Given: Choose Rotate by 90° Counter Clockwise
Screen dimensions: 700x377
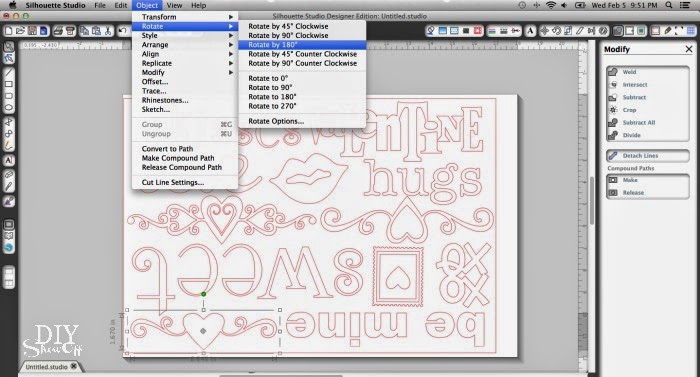Looking at the screenshot, I should pos(302,63).
